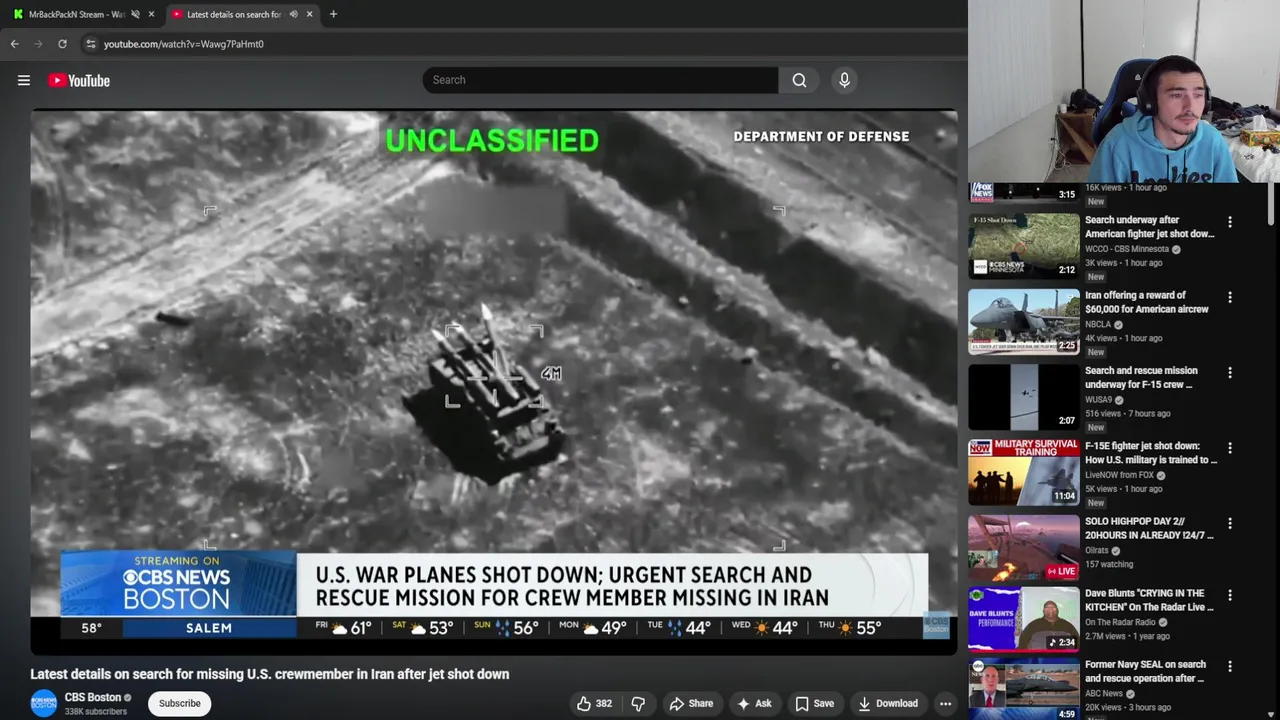
Task: Open the WUSA9 search and rescue thumbnail
Action: click(x=1024, y=397)
